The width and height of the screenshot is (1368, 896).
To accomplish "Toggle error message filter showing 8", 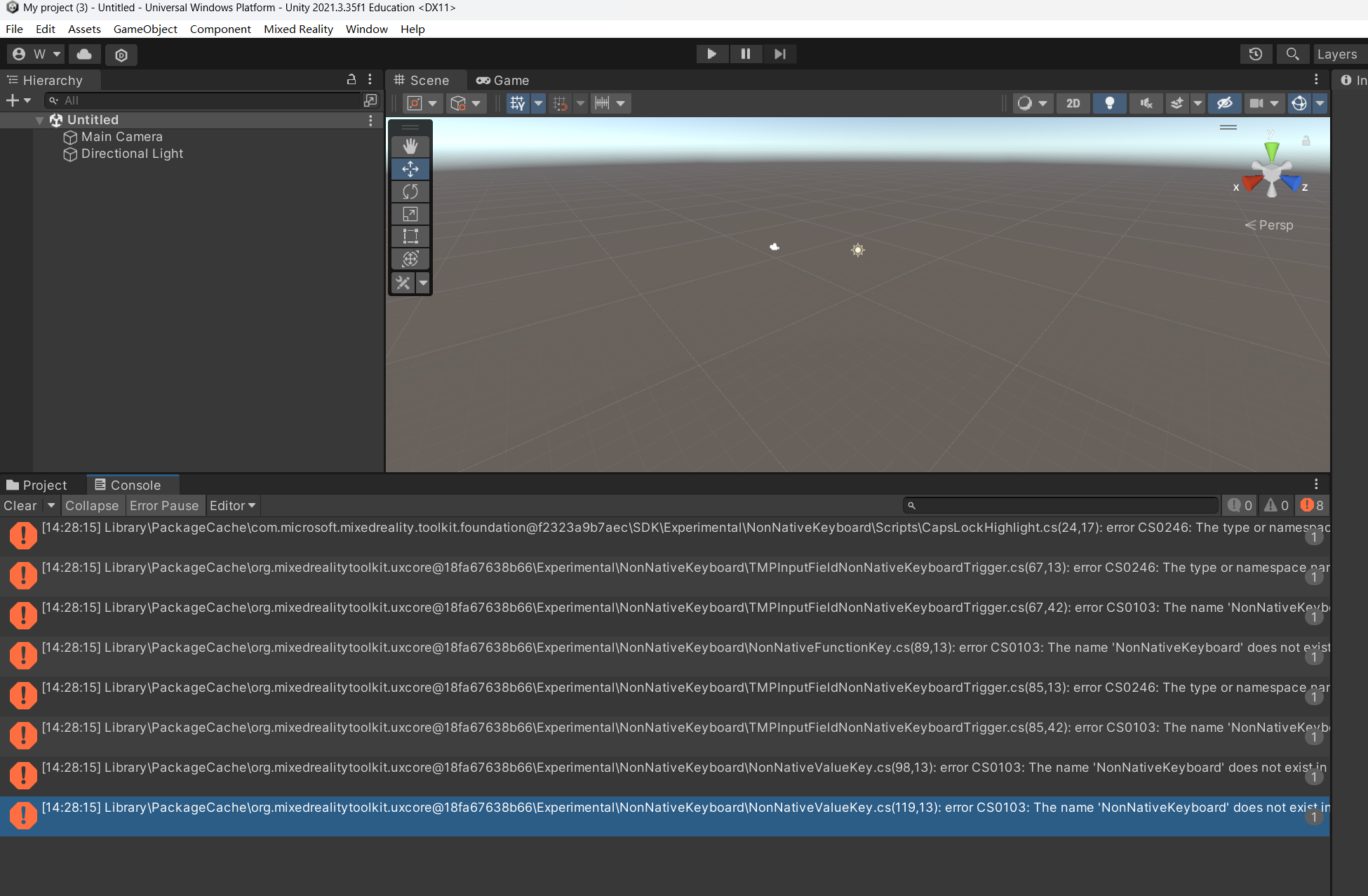I will pyautogui.click(x=1312, y=505).
